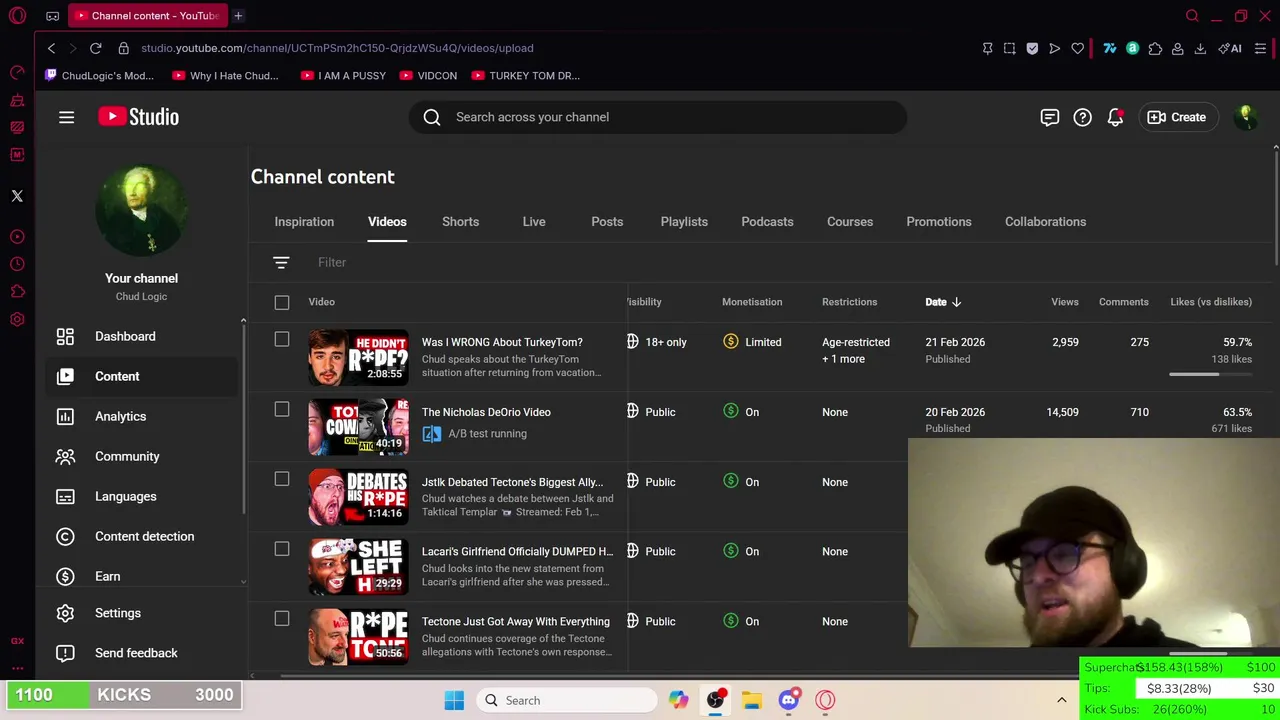Open the 18+ only visibility dropdown
The image size is (1280, 720).
[657, 342]
